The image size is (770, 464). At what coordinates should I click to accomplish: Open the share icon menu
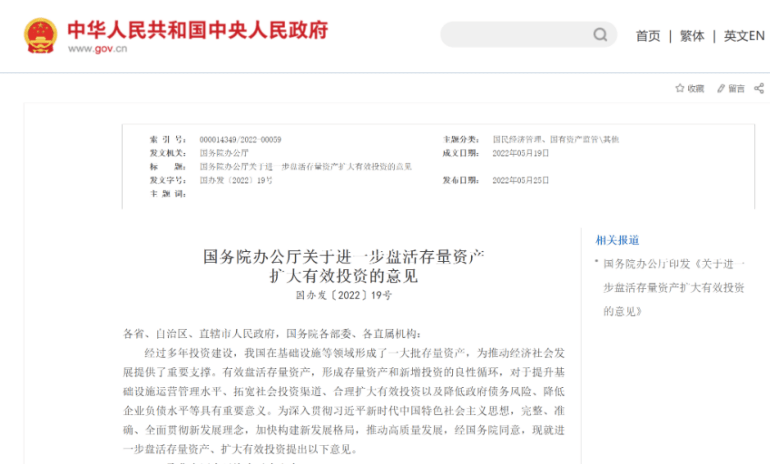(759, 88)
